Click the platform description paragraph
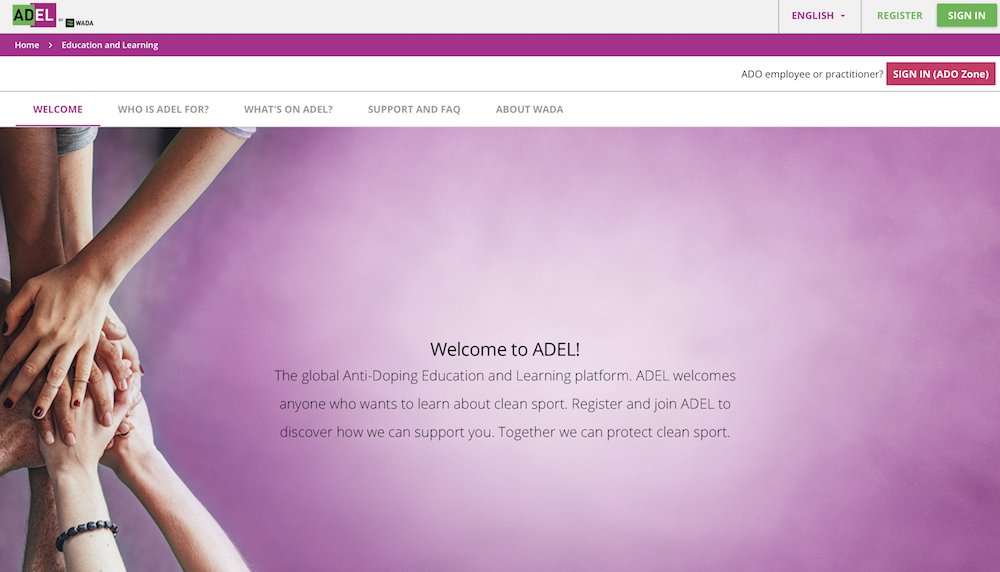The image size is (1000, 572). coord(504,404)
